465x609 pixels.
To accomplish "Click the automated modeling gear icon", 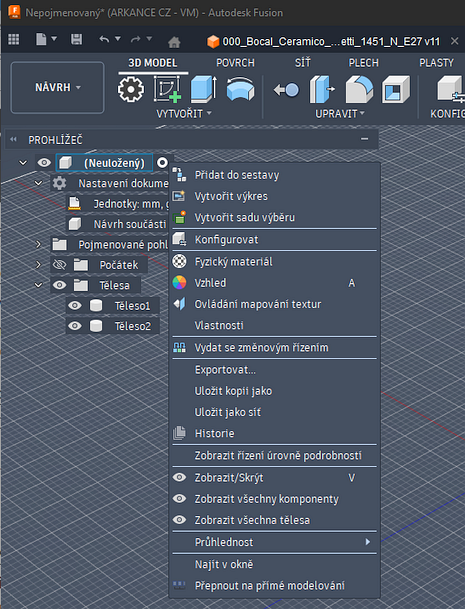I will (x=131, y=89).
